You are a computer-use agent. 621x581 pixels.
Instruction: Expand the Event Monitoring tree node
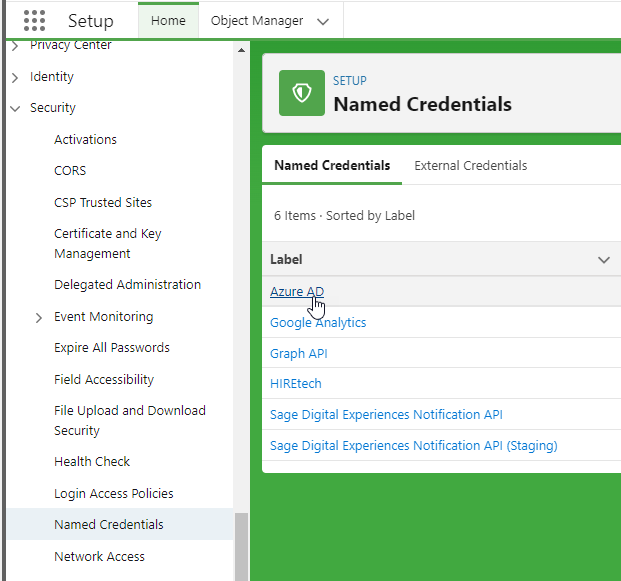[x=39, y=317]
